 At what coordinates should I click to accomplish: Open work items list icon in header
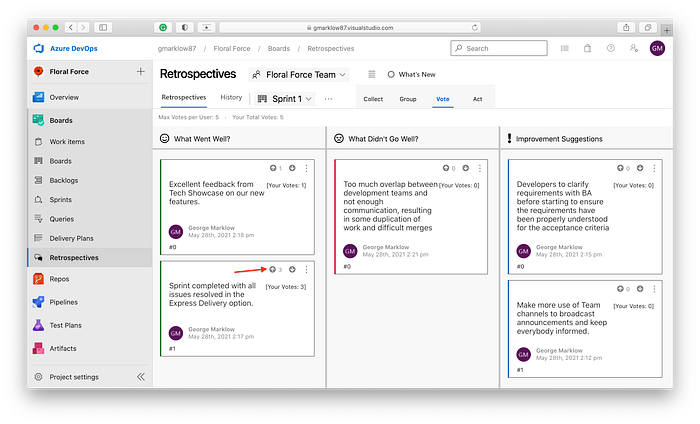(x=565, y=48)
